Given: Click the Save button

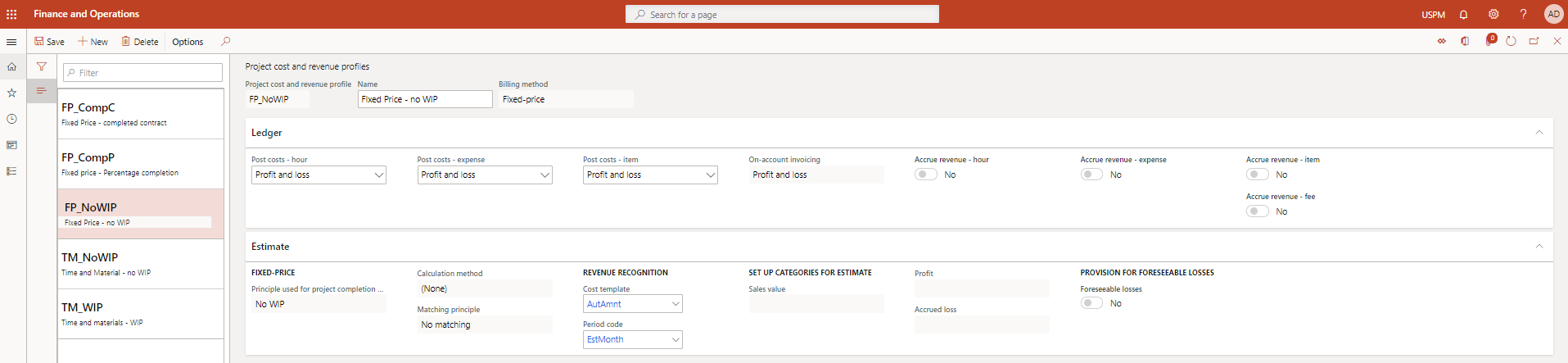Looking at the screenshot, I should coord(49,42).
